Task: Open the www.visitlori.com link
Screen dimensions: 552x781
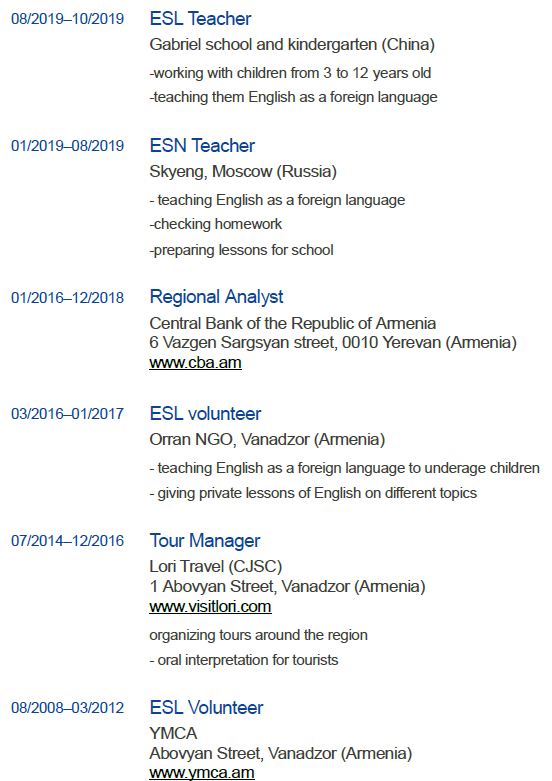Action: tap(210, 607)
